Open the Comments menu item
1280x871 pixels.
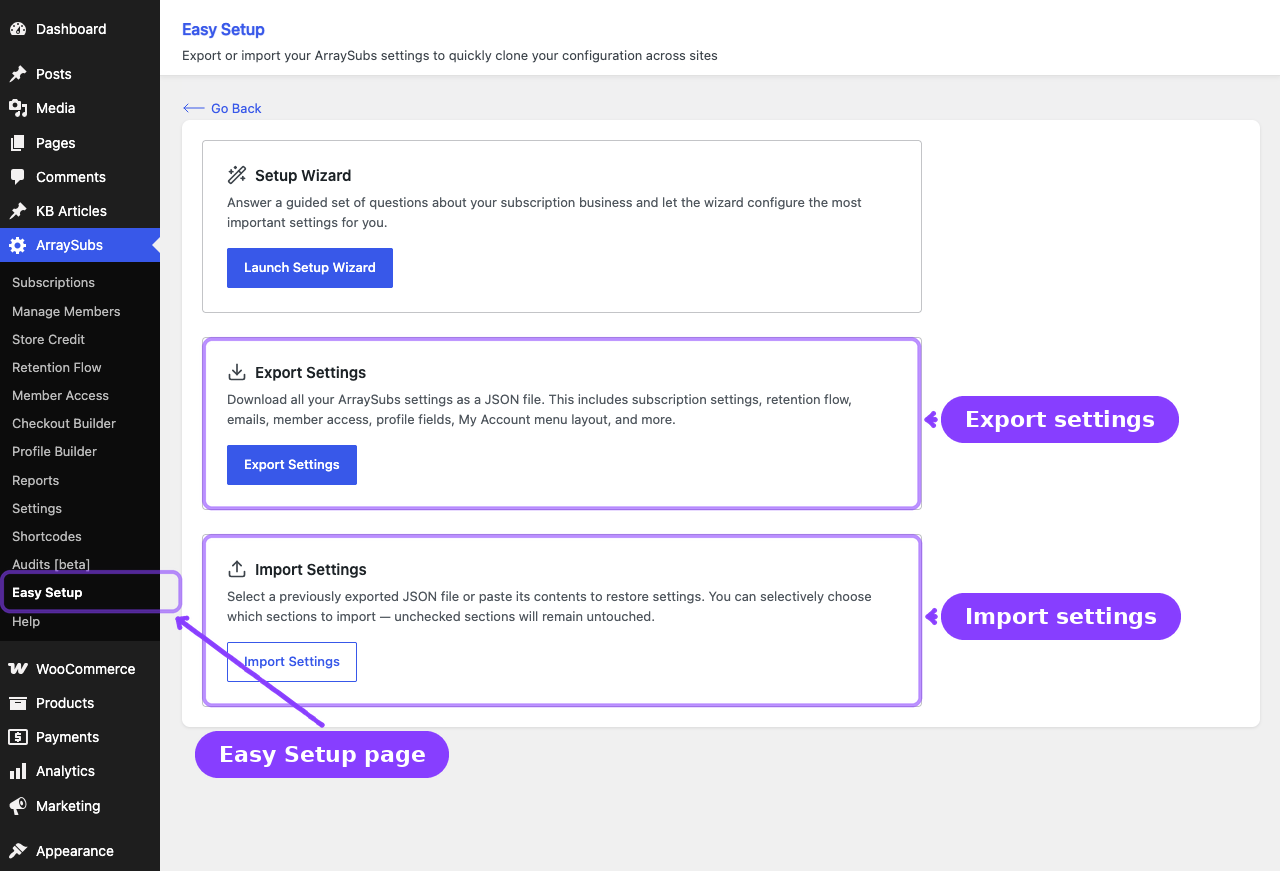[x=80, y=177]
